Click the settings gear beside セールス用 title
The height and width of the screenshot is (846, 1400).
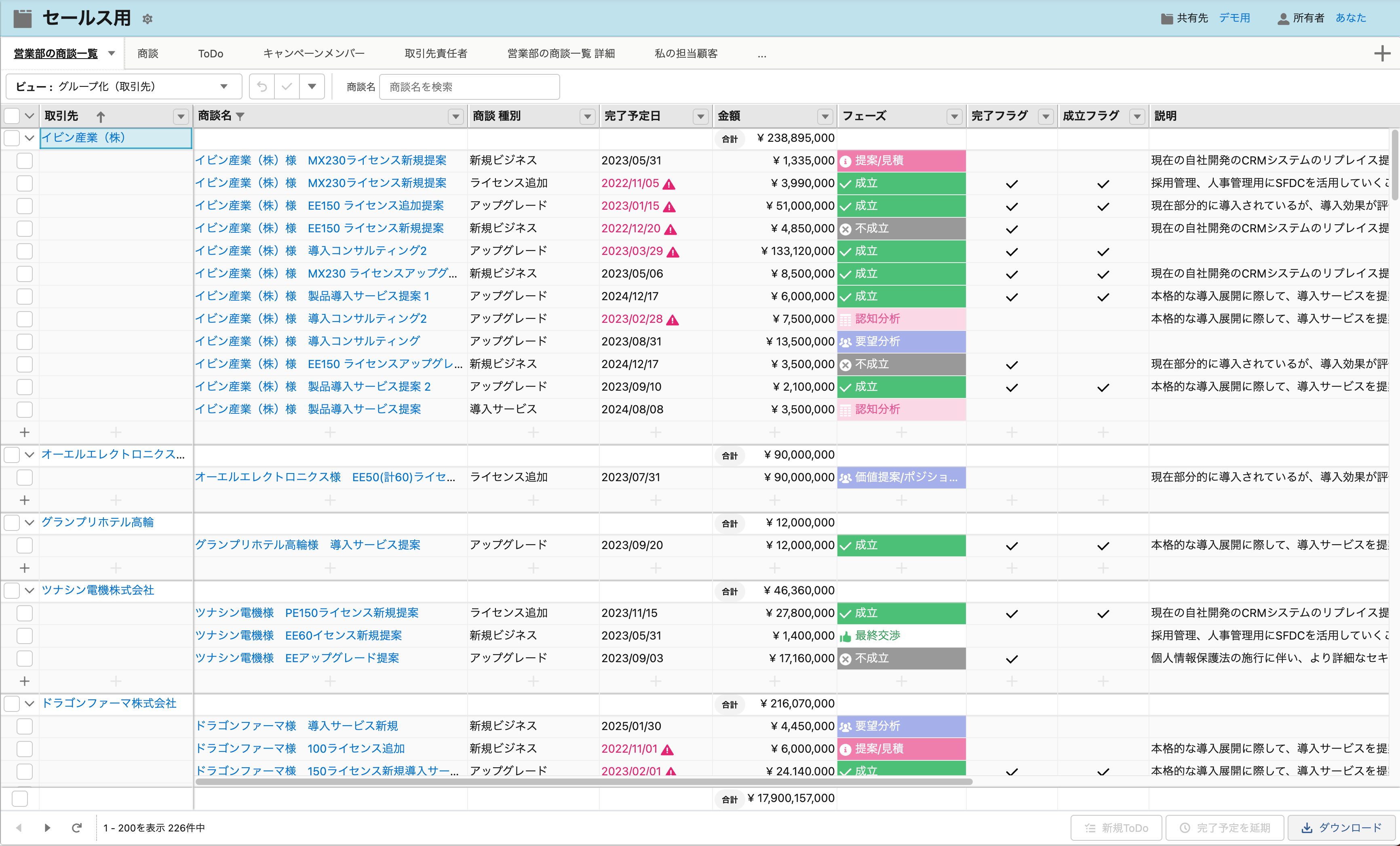click(x=148, y=19)
